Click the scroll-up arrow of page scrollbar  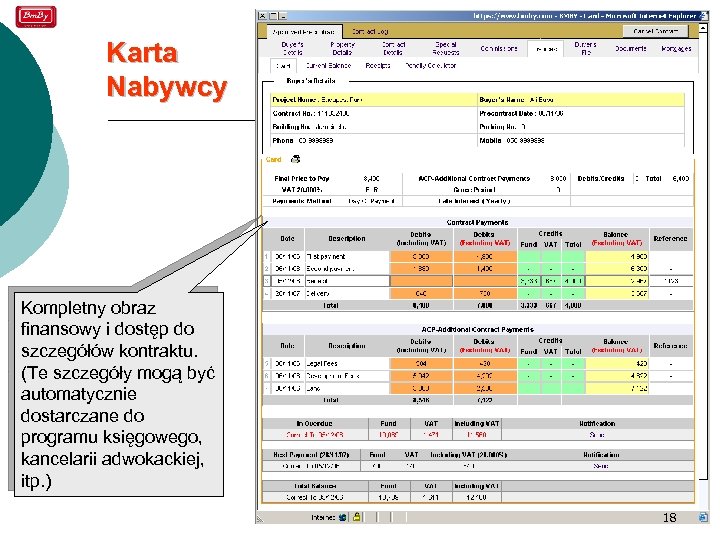tap(703, 28)
